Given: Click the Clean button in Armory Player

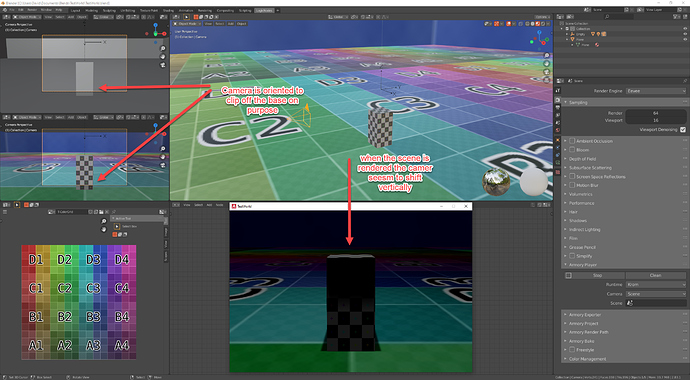Looking at the screenshot, I should (x=655, y=275).
